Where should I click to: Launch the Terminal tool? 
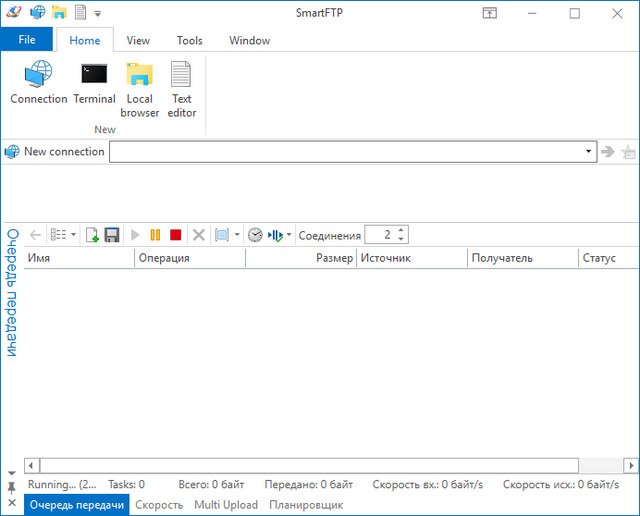(94, 84)
